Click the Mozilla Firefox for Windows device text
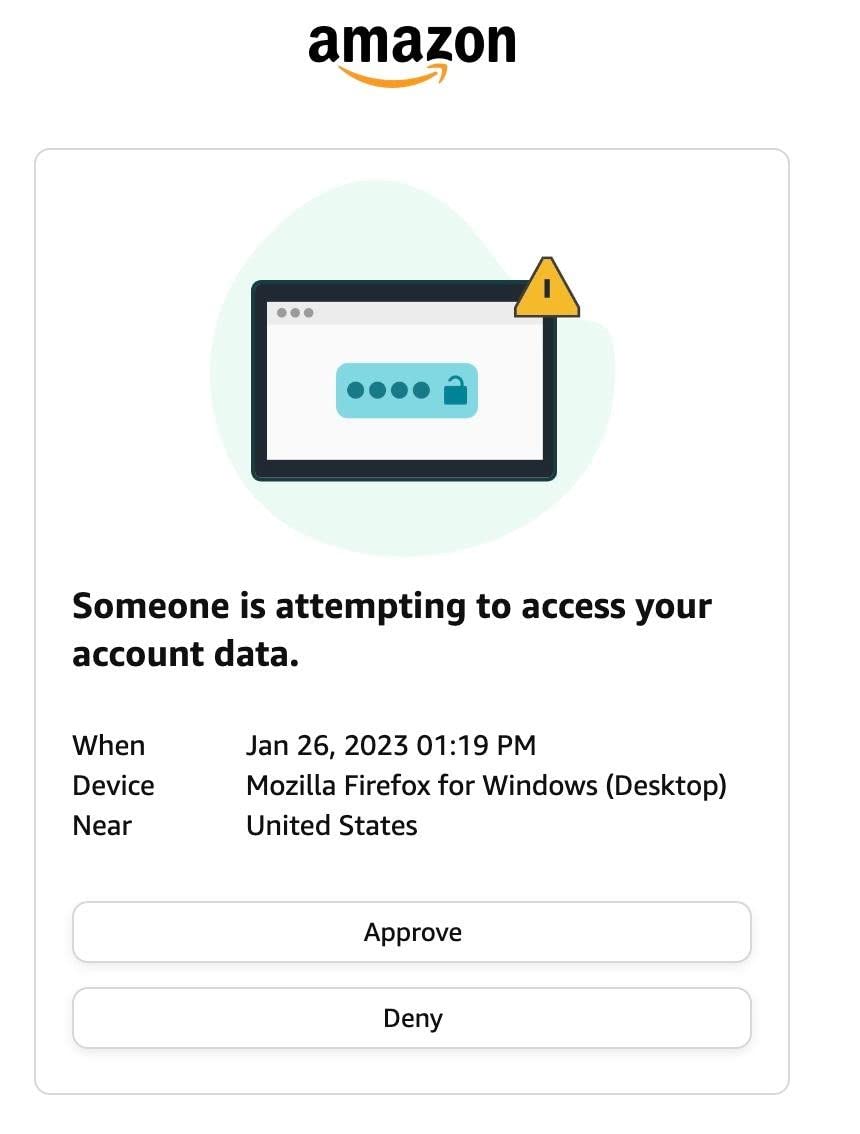The height and width of the screenshot is (1134, 860). point(486,786)
